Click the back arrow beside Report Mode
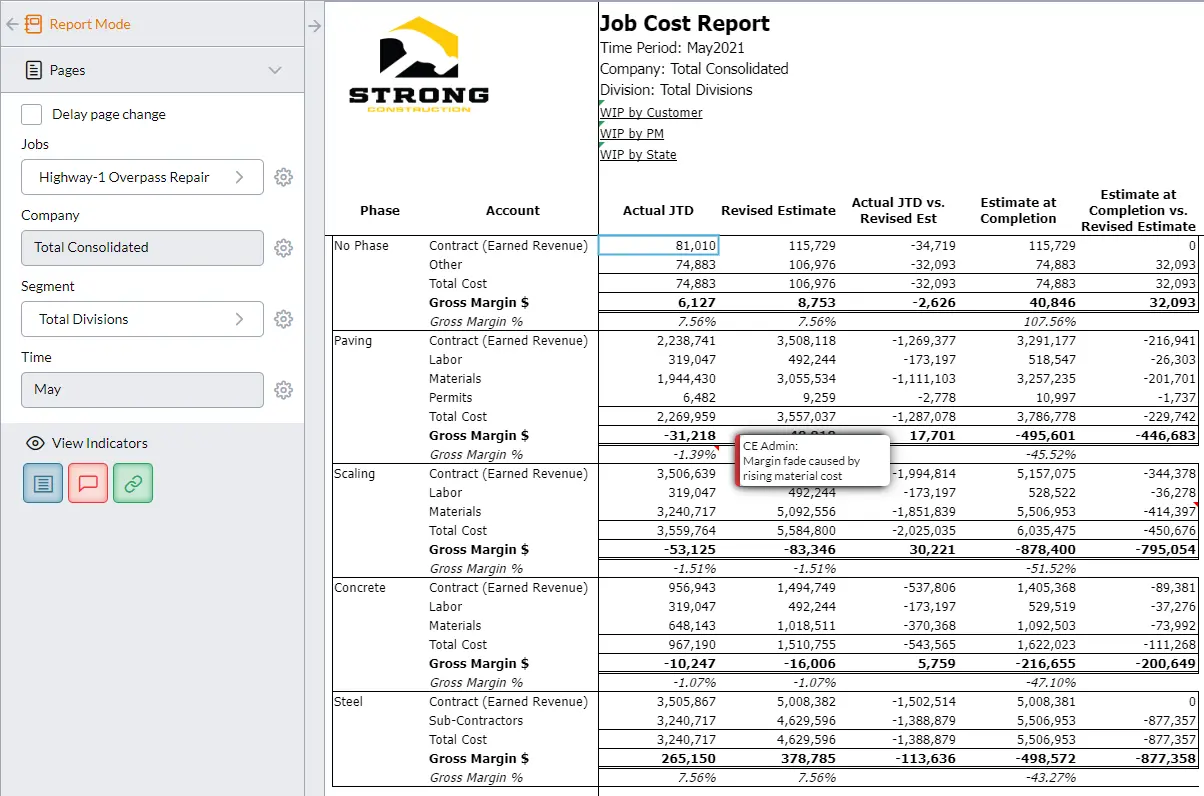 coord(11,24)
